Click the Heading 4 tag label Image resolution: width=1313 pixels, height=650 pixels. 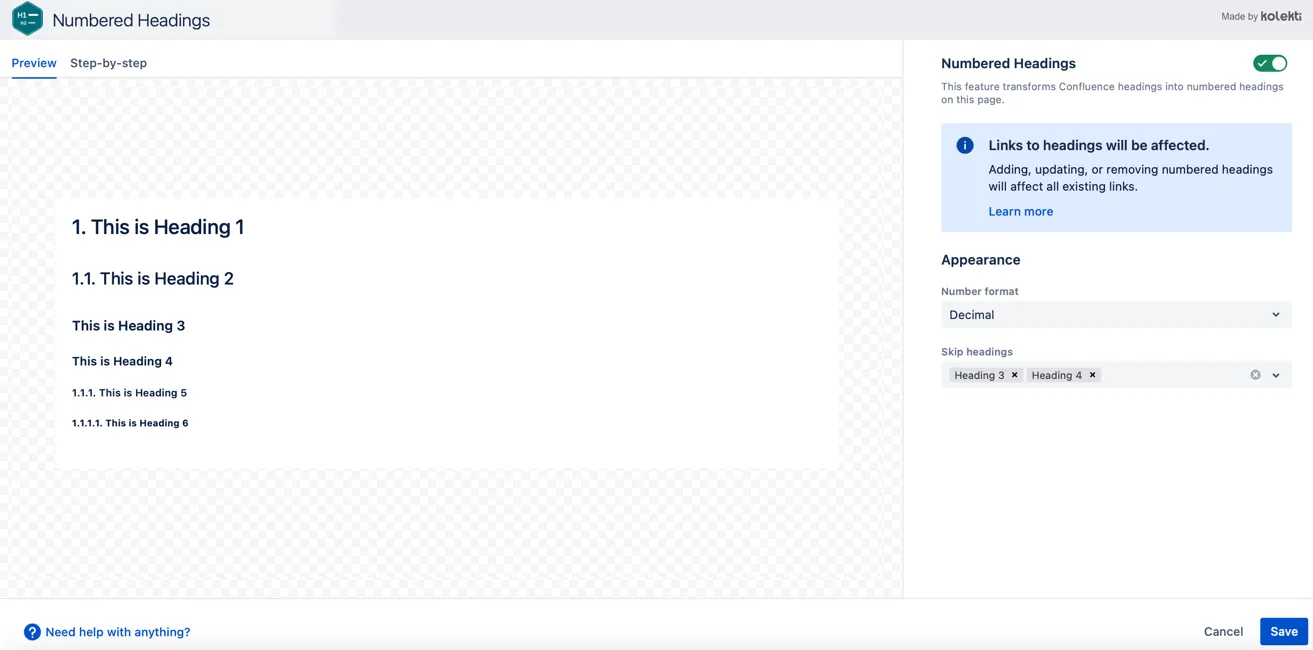coord(1056,375)
